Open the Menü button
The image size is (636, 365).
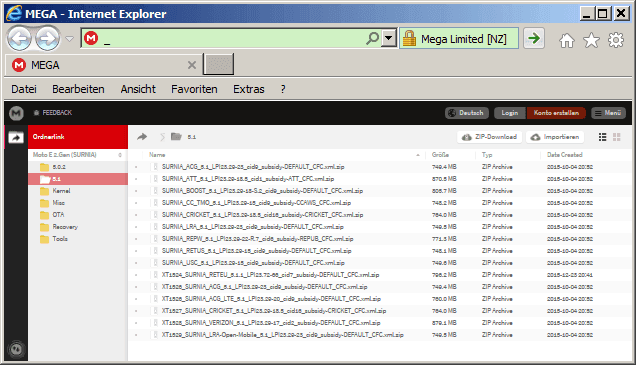608,113
